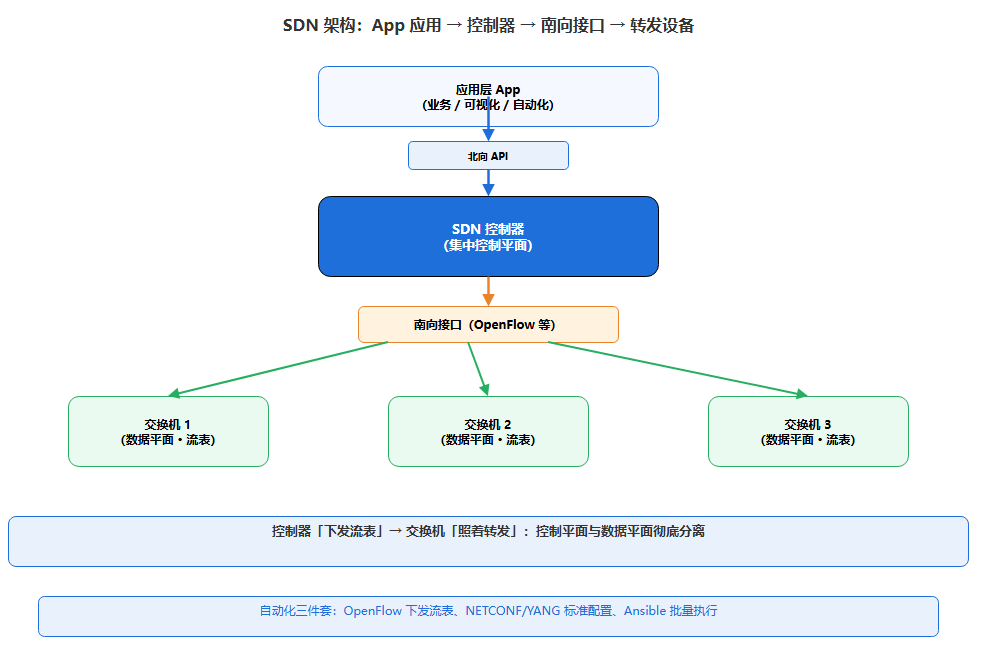This screenshot has height=653, width=985.
Task: Select the blue SDN 控制器 box
Action: coord(488,236)
